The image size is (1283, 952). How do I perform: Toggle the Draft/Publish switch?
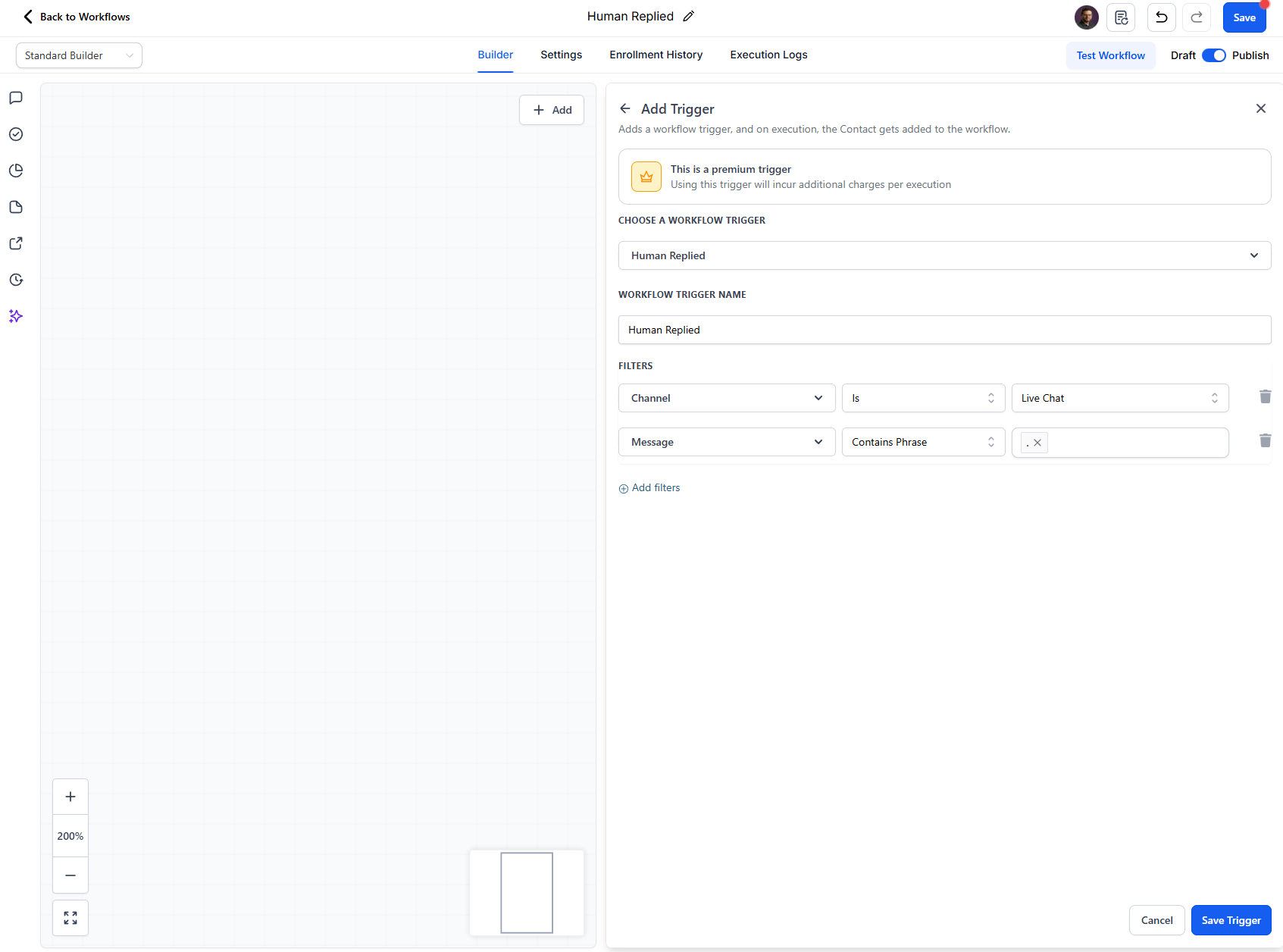point(1213,55)
